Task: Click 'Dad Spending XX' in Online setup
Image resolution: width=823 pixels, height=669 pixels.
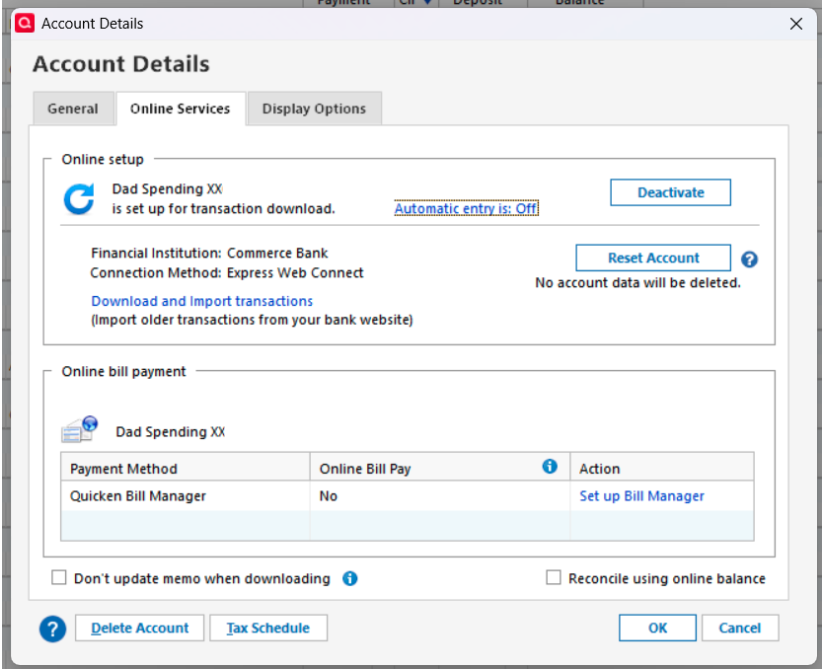Action: pos(167,189)
